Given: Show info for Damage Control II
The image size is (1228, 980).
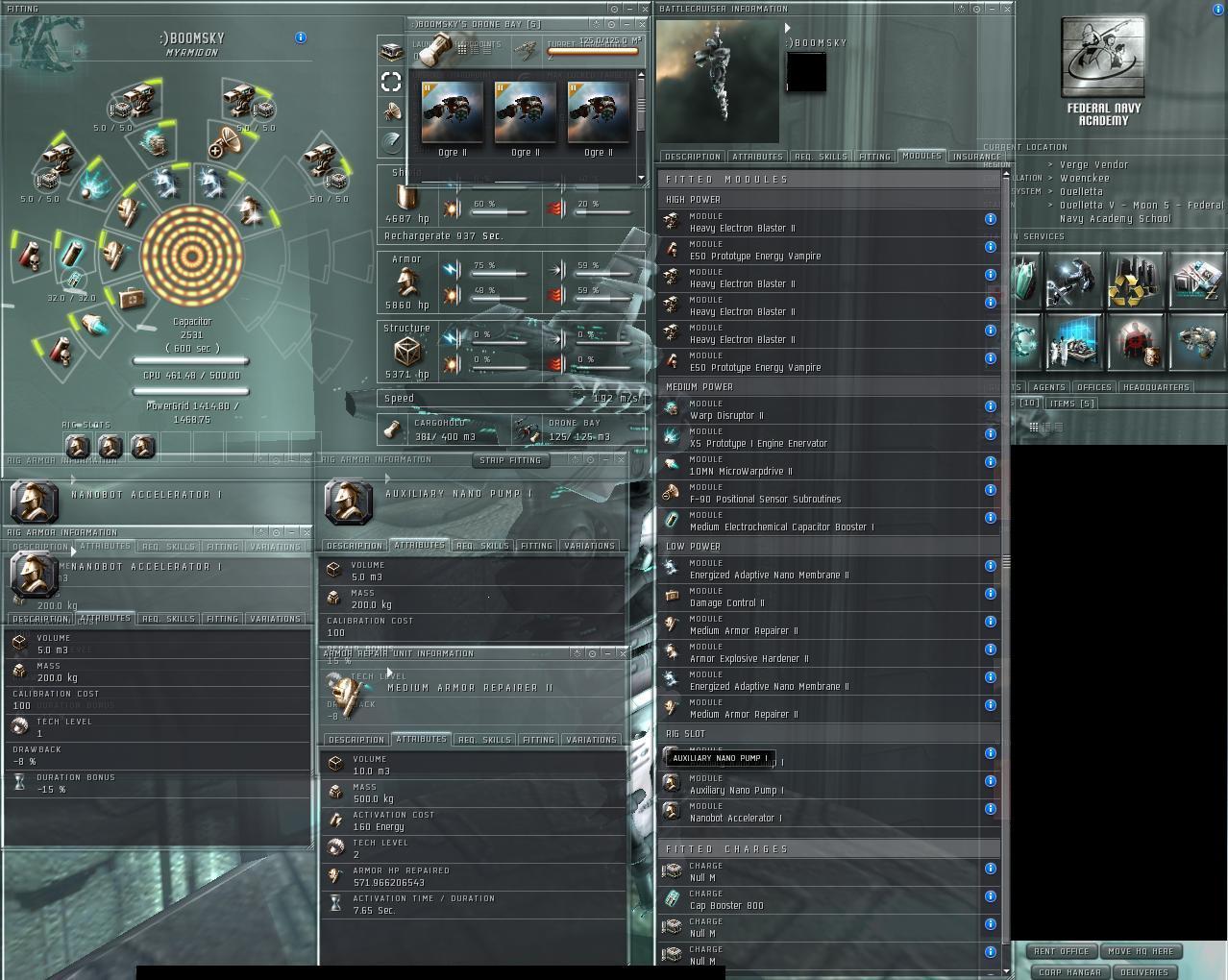Looking at the screenshot, I should tap(990, 594).
